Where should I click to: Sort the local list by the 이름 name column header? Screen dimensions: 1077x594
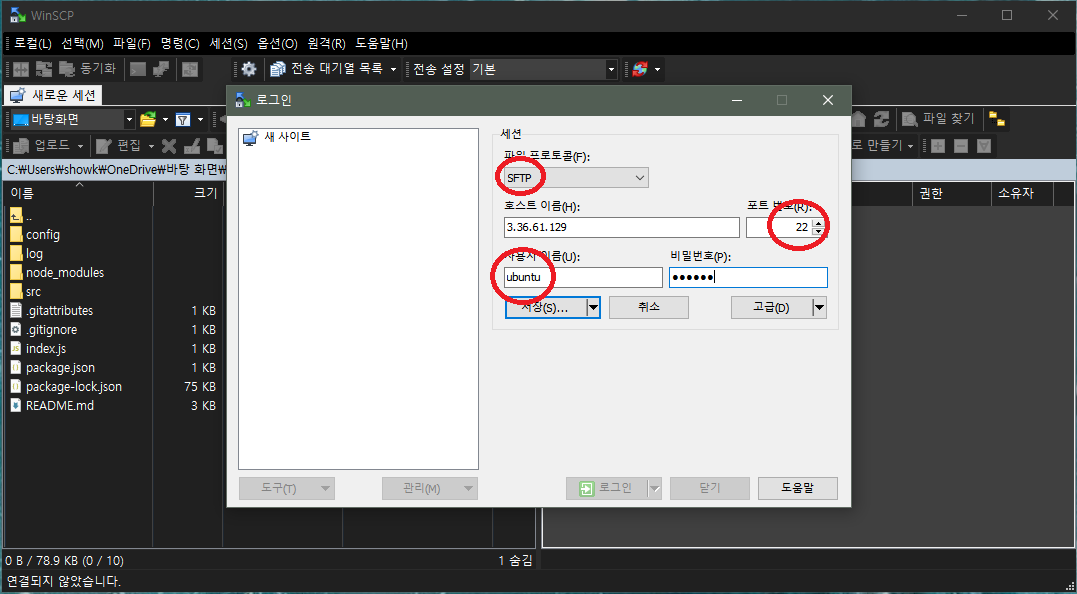click(79, 194)
